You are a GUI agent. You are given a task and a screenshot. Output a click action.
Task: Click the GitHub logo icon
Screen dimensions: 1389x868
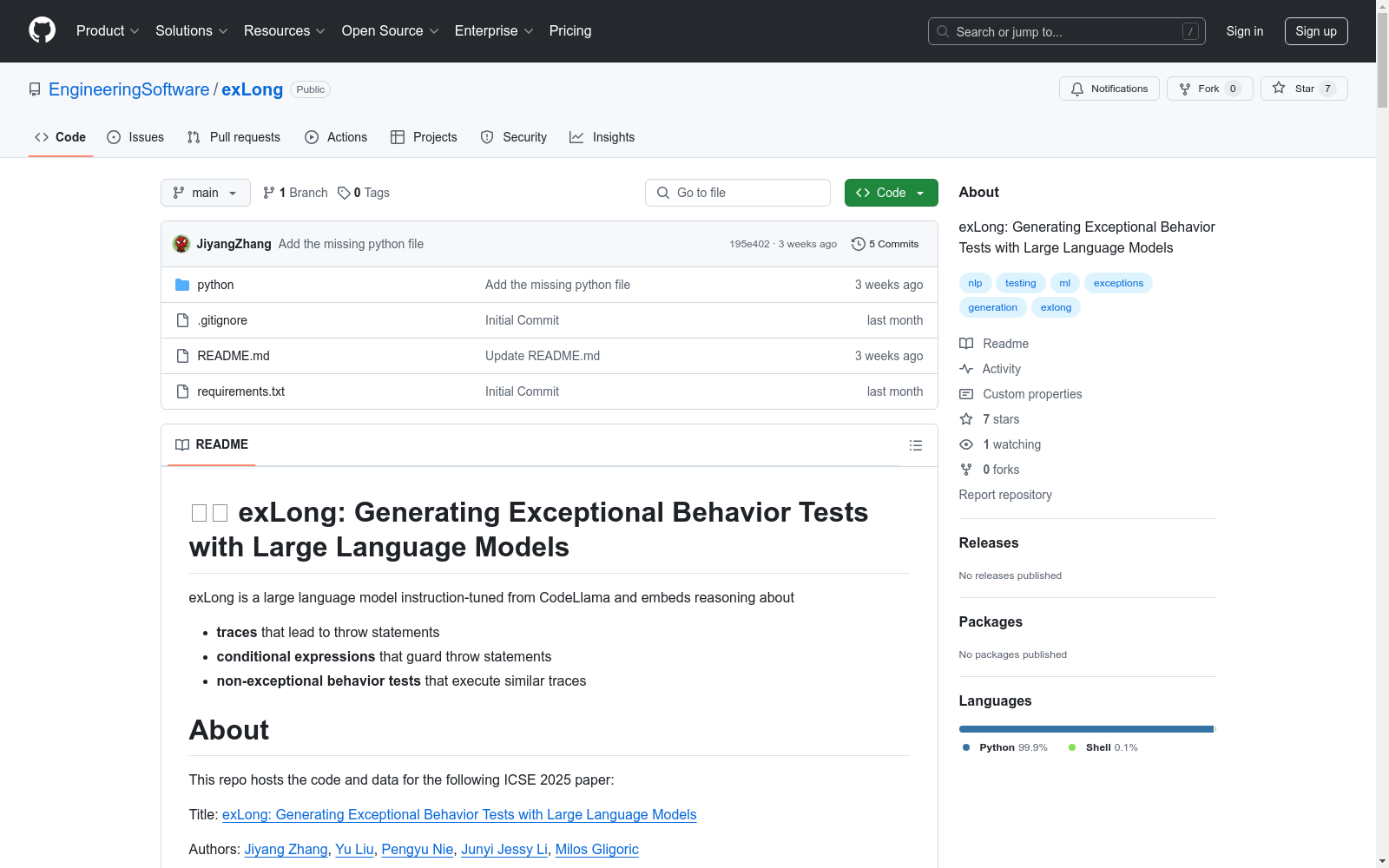click(42, 30)
